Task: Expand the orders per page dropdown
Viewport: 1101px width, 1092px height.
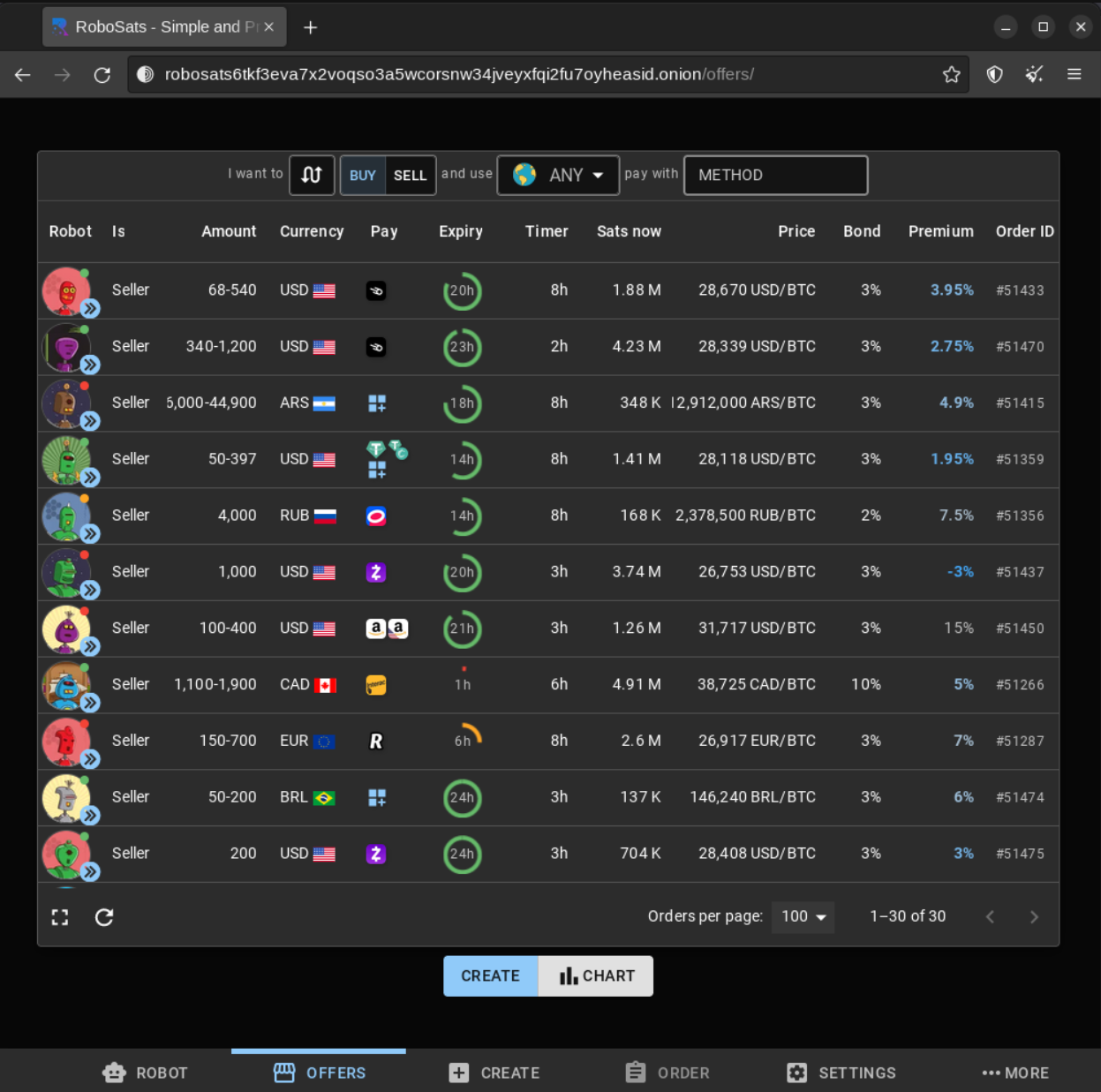Action: pos(803,916)
